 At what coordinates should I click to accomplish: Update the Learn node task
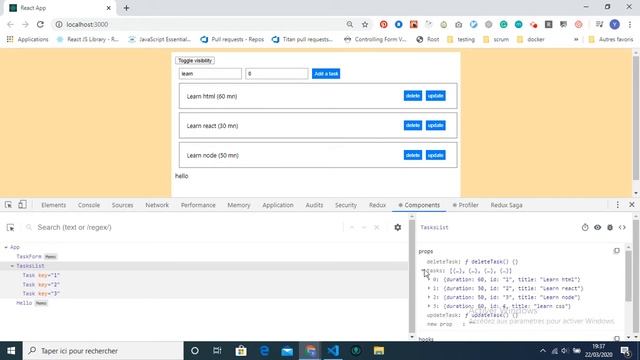436,155
